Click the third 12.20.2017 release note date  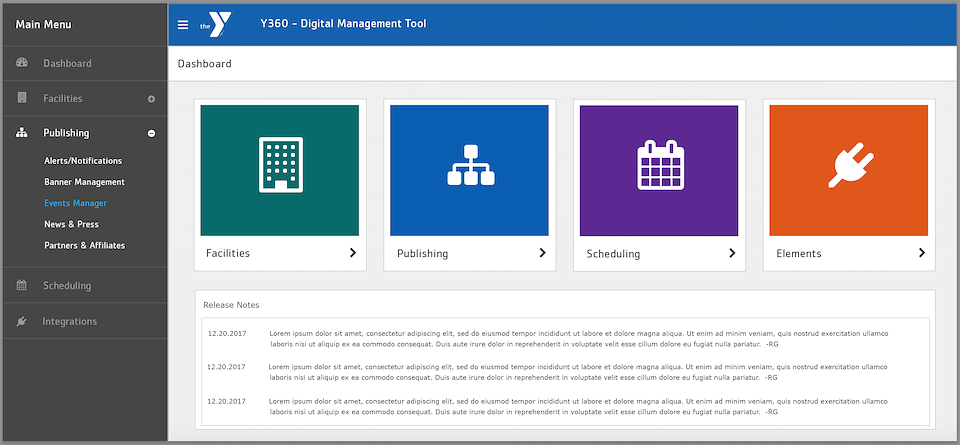coord(227,401)
